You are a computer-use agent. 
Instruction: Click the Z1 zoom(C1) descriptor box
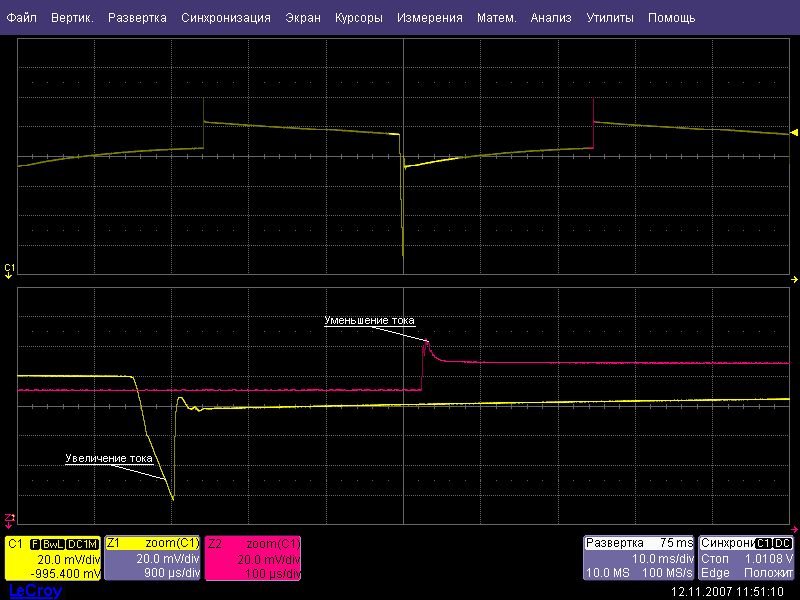click(x=153, y=558)
